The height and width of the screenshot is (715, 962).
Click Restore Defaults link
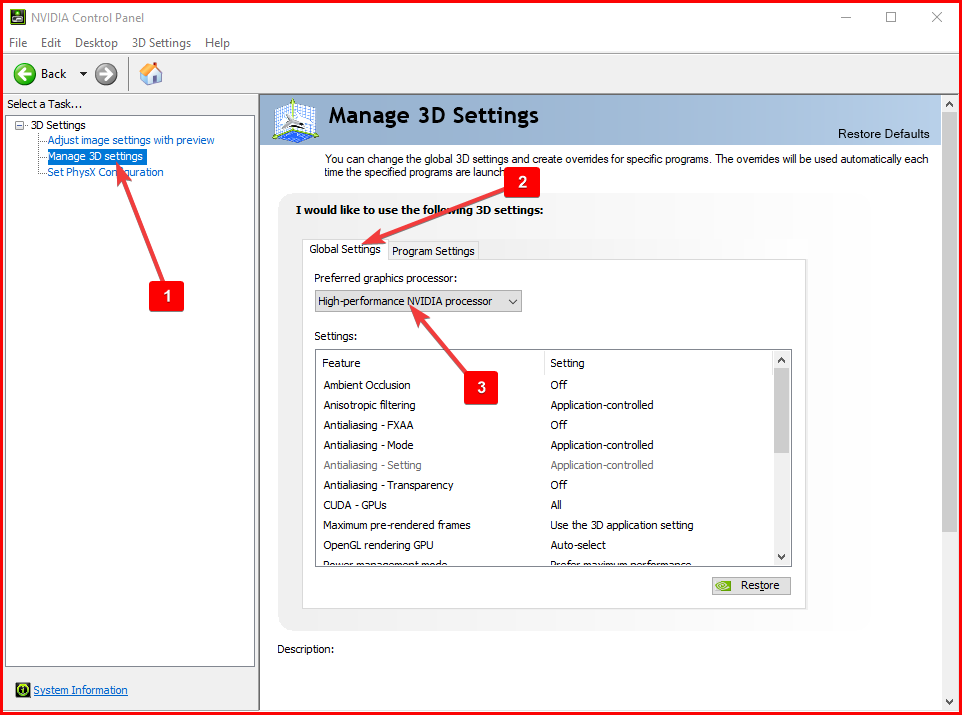click(883, 134)
